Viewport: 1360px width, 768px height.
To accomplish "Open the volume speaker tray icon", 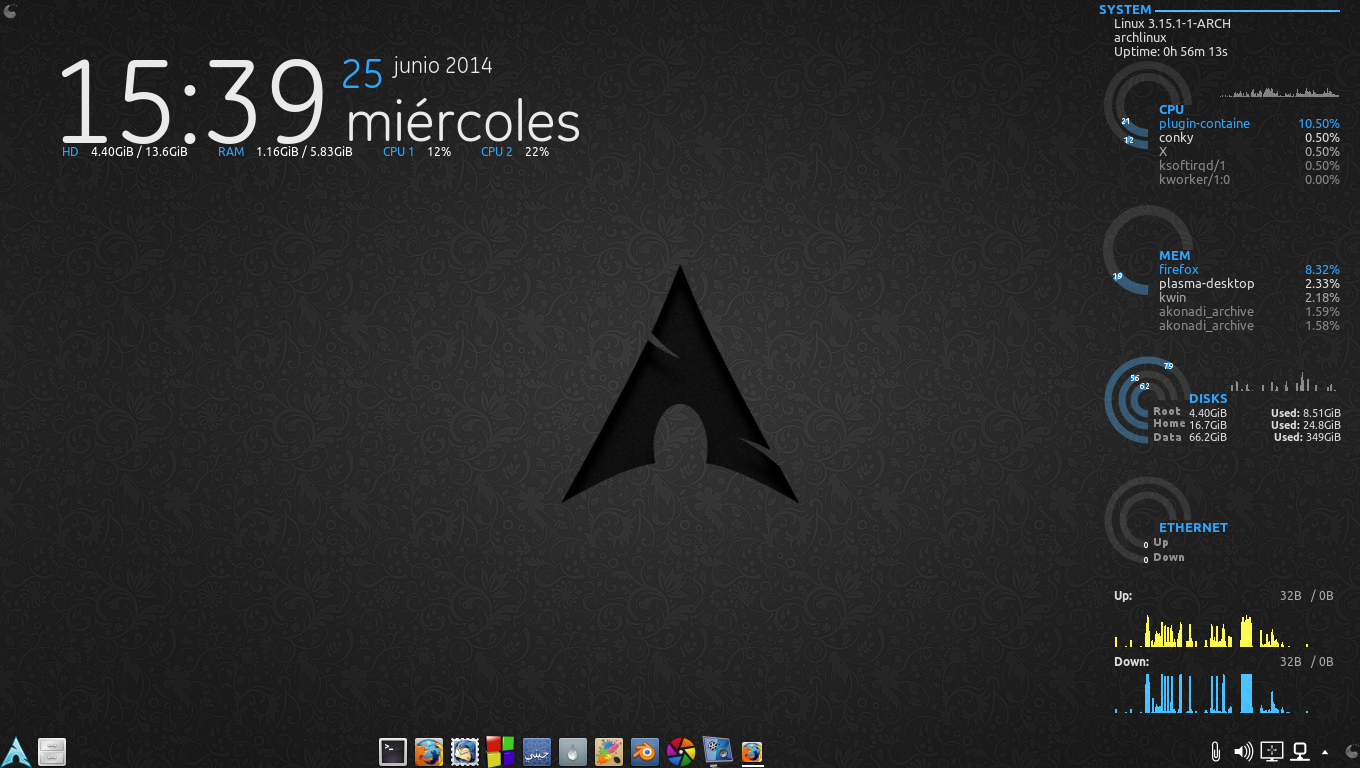I will [x=1243, y=751].
